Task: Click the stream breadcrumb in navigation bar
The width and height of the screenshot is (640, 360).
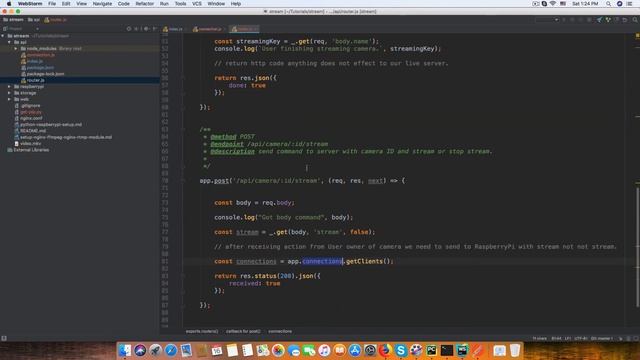Action: pyautogui.click(x=13, y=20)
